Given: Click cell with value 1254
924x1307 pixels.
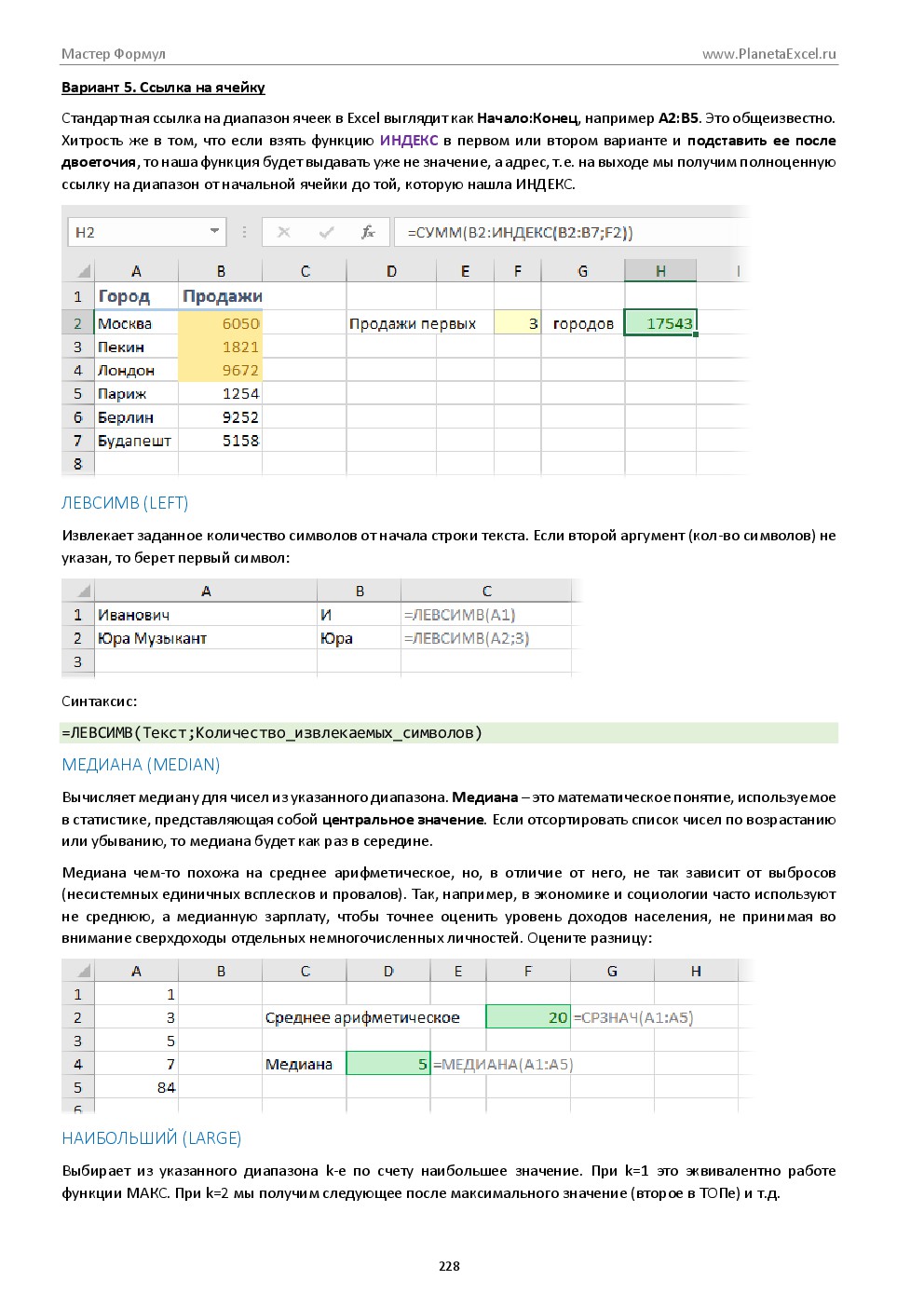Looking at the screenshot, I should coord(221,393).
